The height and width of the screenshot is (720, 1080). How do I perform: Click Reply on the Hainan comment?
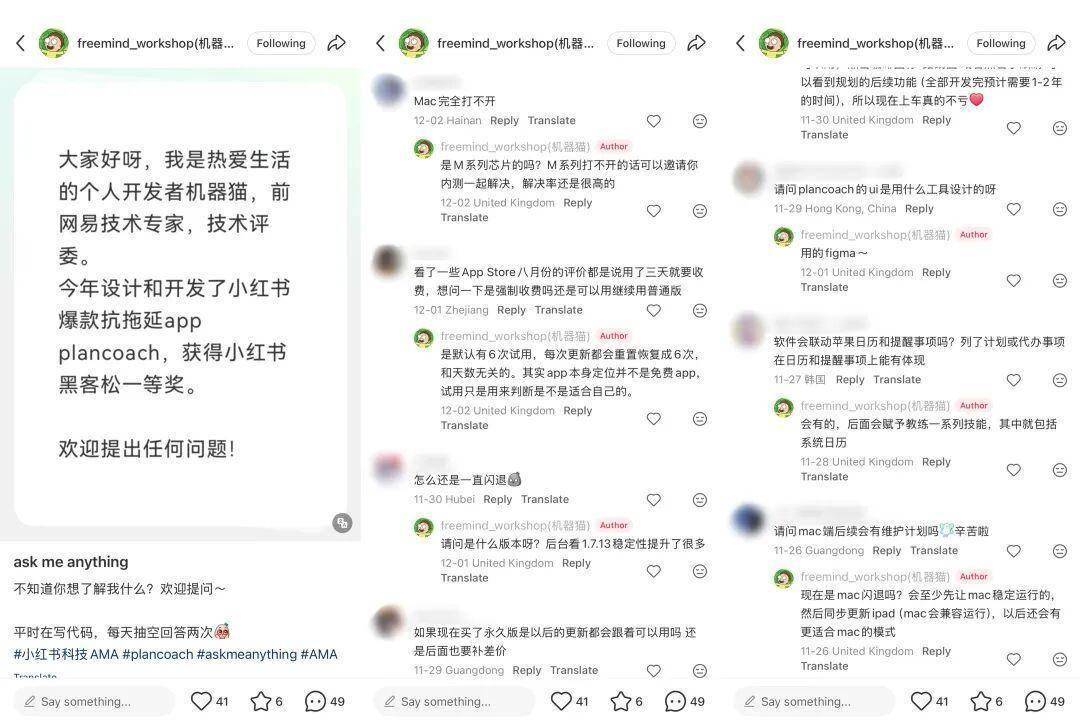pos(504,121)
